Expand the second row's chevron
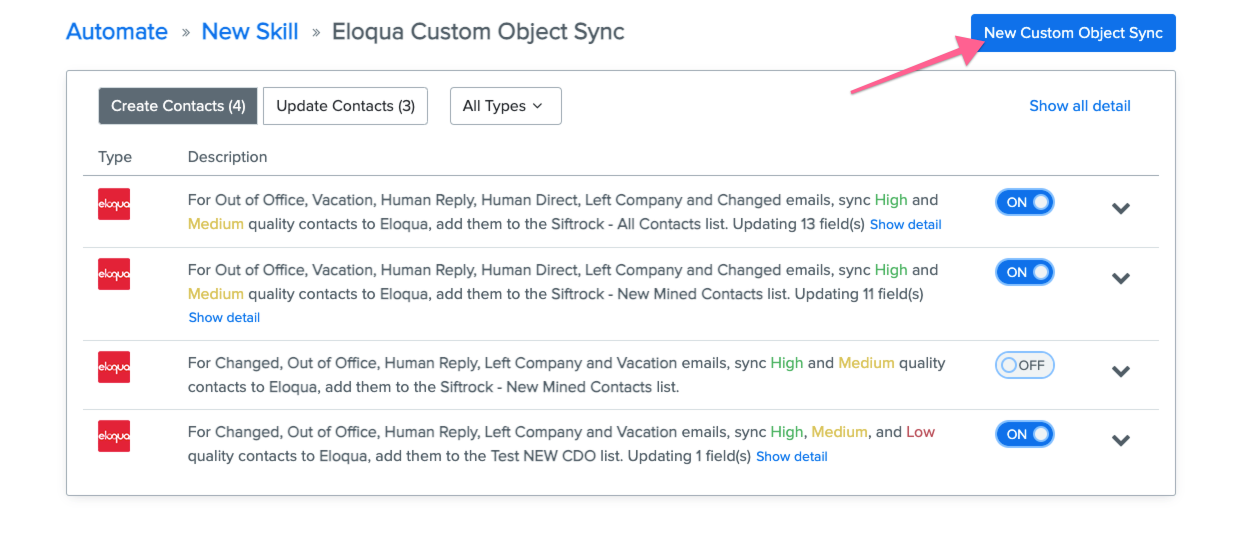The image size is (1233, 553). pos(1121,279)
